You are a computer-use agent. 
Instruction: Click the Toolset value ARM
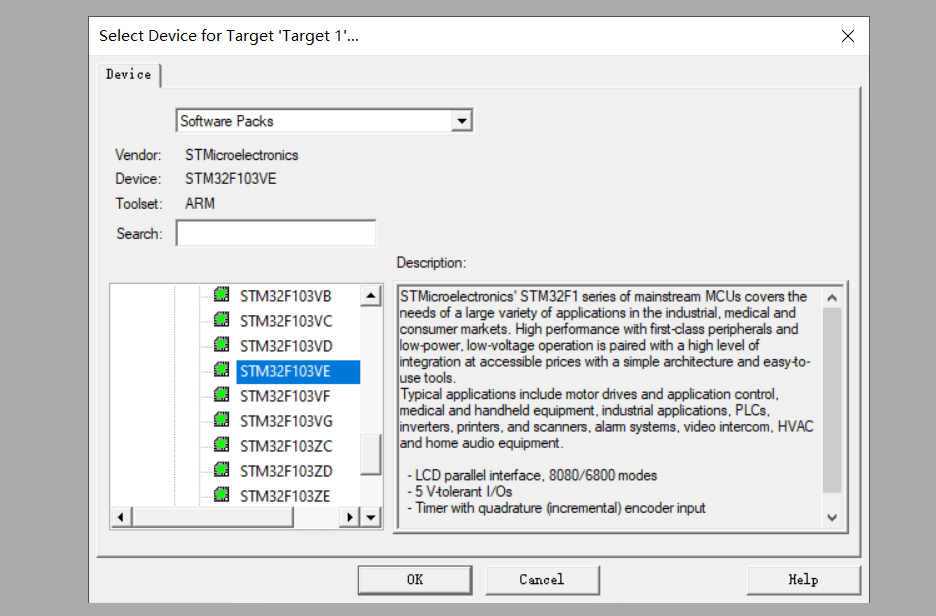click(200, 204)
